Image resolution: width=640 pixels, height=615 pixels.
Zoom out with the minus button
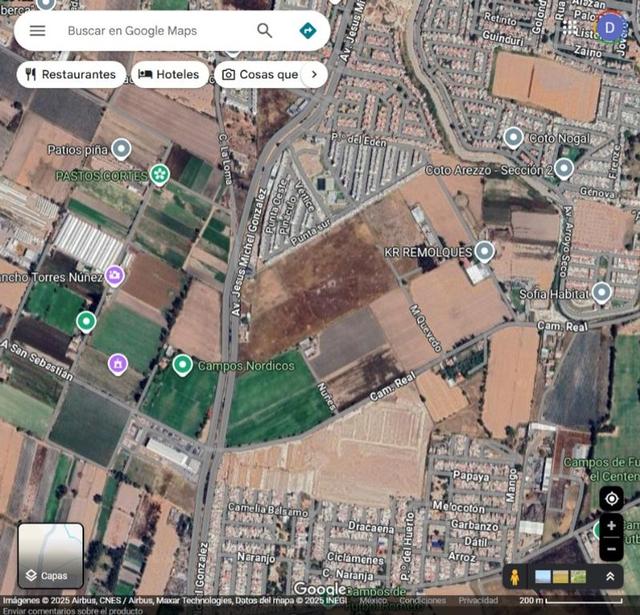[x=611, y=549]
